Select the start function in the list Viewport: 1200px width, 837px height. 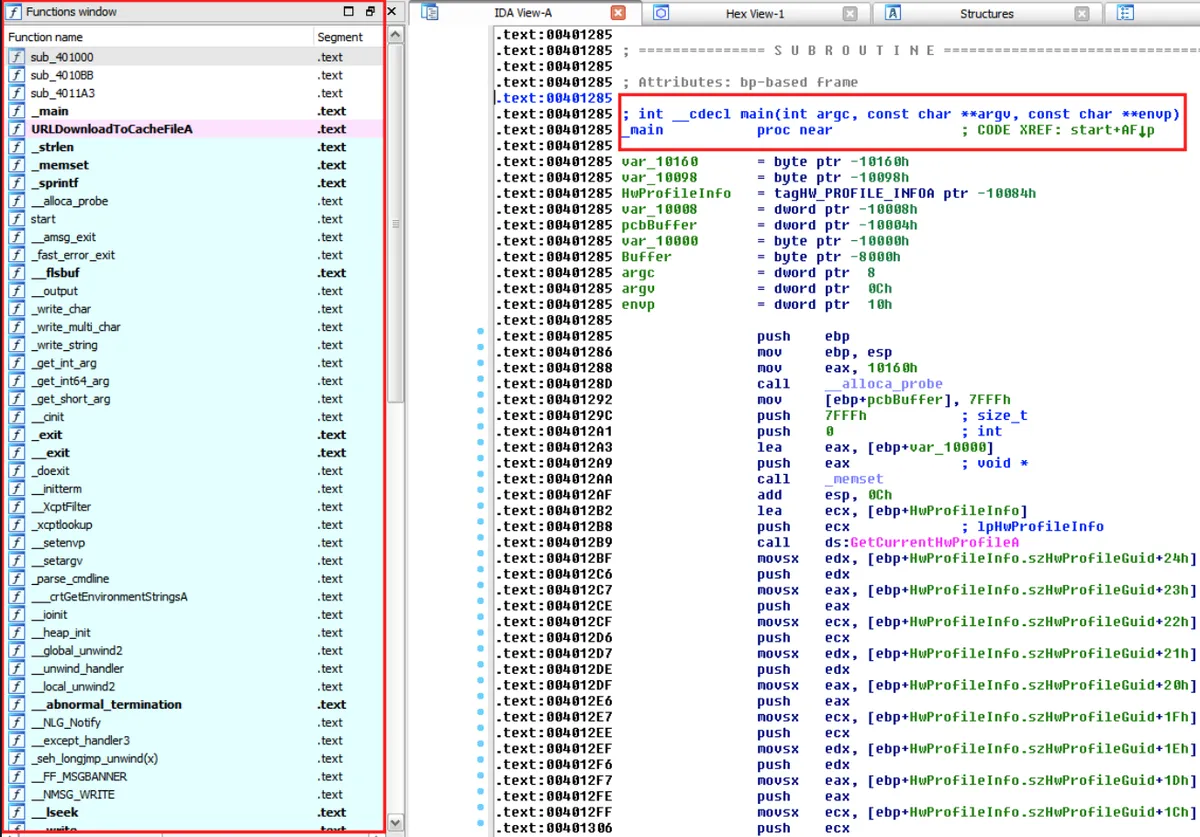coord(43,219)
